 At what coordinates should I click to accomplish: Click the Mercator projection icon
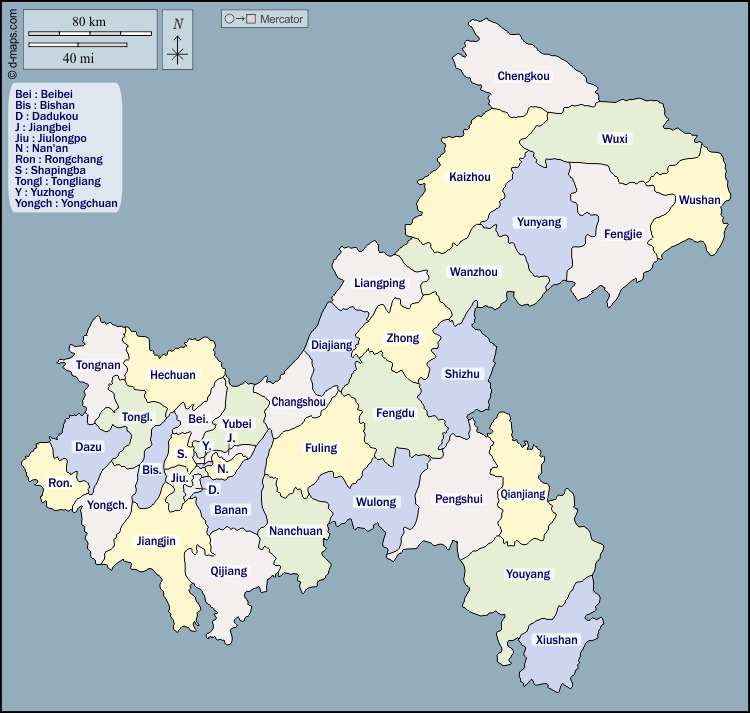coord(240,19)
